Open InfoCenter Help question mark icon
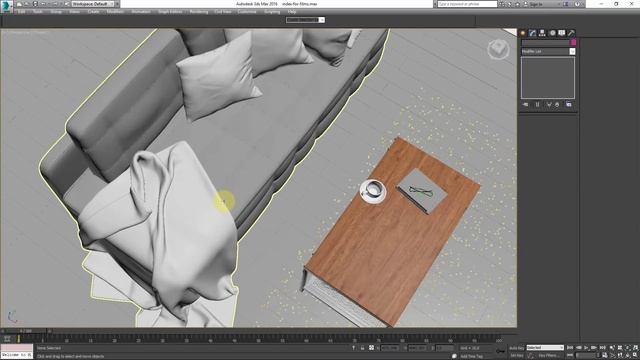The image size is (640, 360). point(578,4)
